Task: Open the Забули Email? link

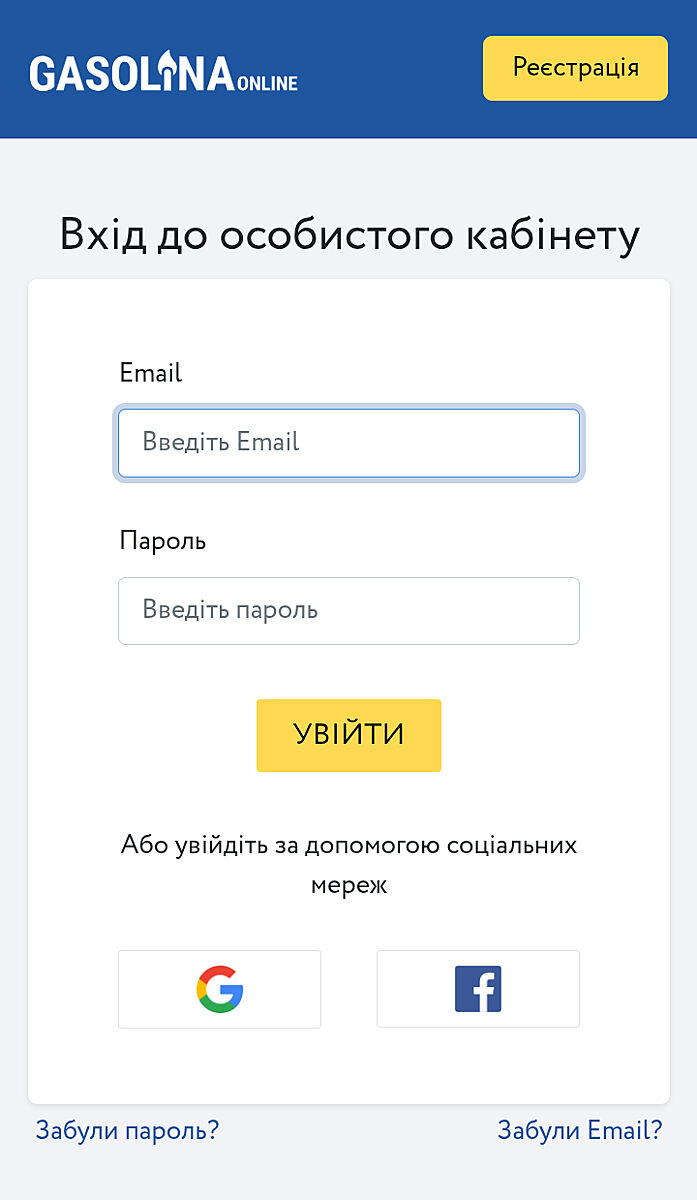Action: tap(580, 1130)
